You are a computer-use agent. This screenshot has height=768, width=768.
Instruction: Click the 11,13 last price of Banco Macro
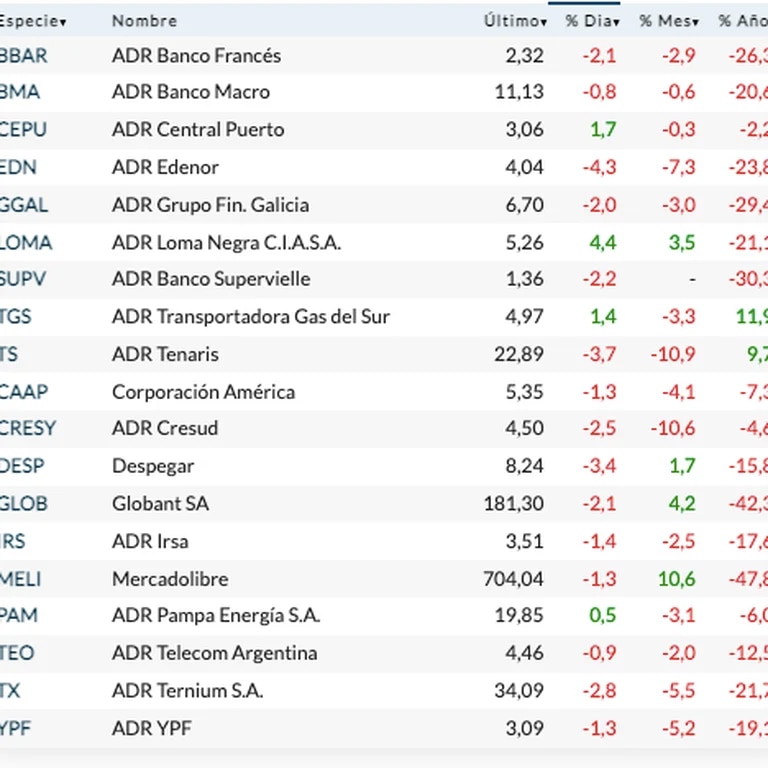click(519, 92)
